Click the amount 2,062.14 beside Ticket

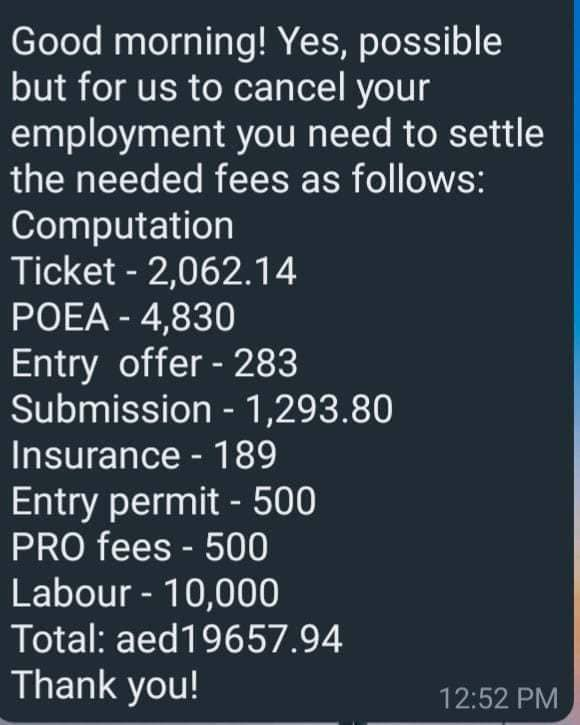tap(222, 272)
